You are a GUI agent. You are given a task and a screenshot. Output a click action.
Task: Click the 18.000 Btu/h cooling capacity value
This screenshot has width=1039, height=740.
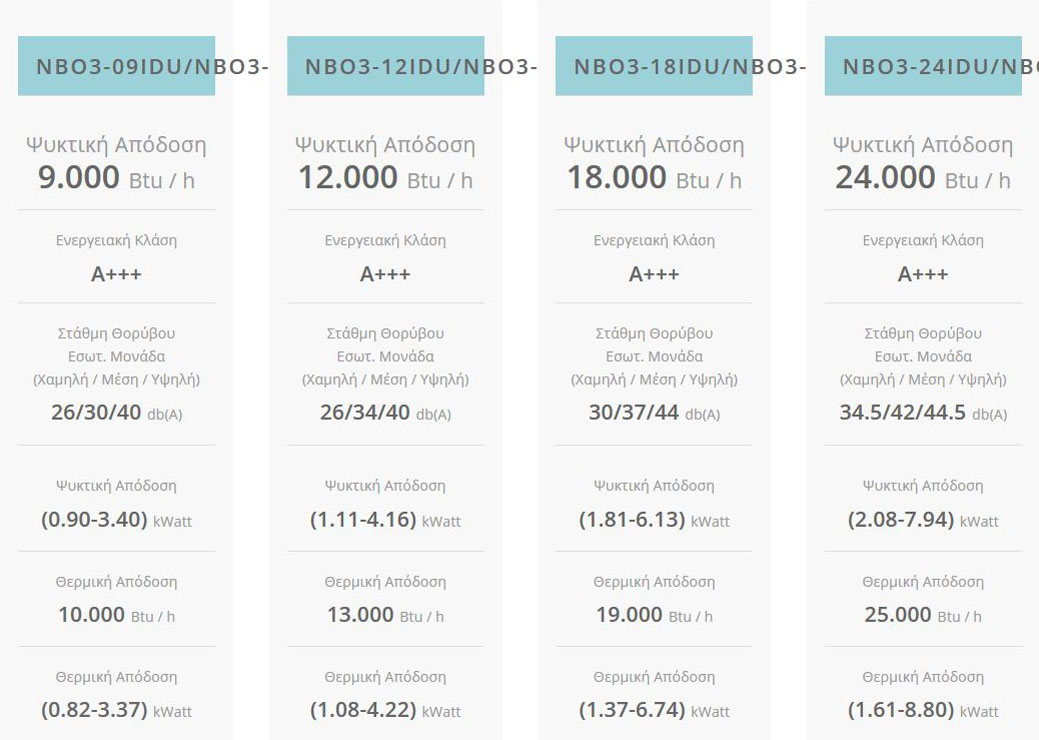tap(654, 178)
